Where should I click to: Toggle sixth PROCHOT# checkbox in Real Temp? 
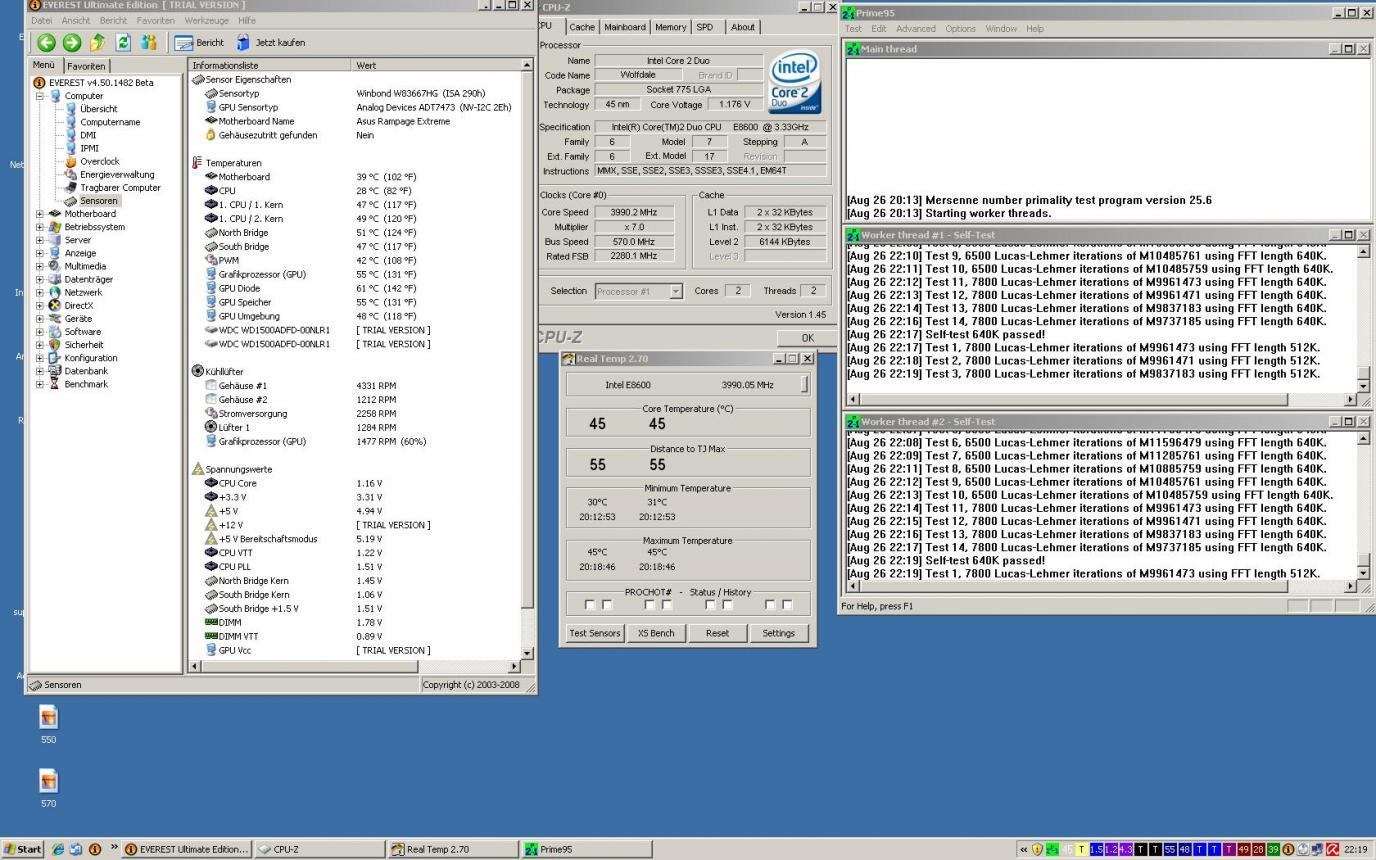click(x=727, y=605)
